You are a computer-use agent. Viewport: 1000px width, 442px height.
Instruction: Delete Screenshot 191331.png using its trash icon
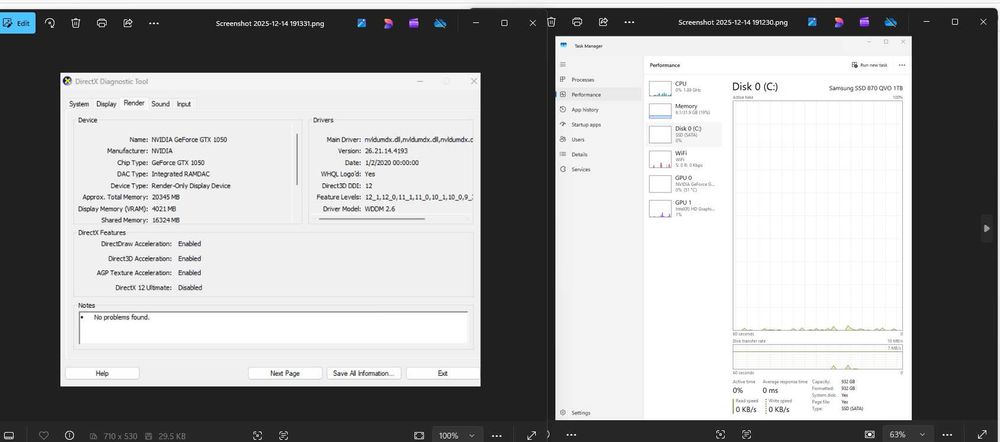click(x=76, y=23)
